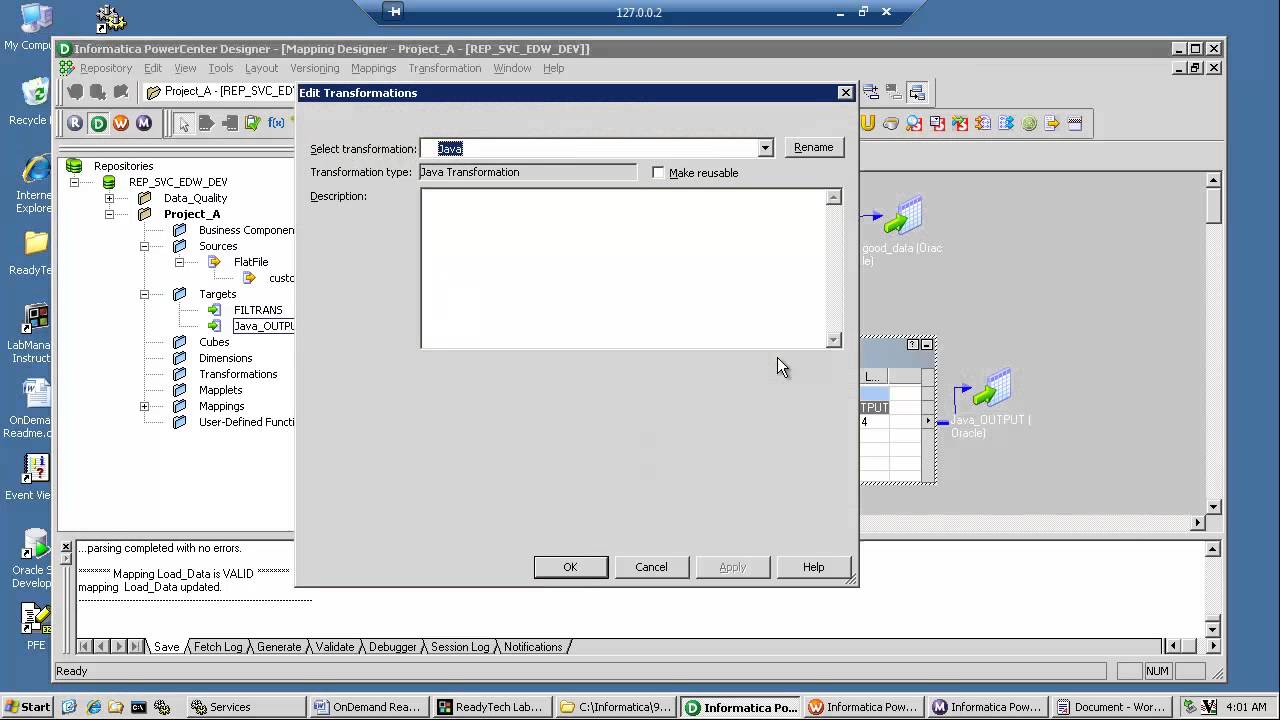Toggle the Make reusable checkbox

(x=658, y=173)
